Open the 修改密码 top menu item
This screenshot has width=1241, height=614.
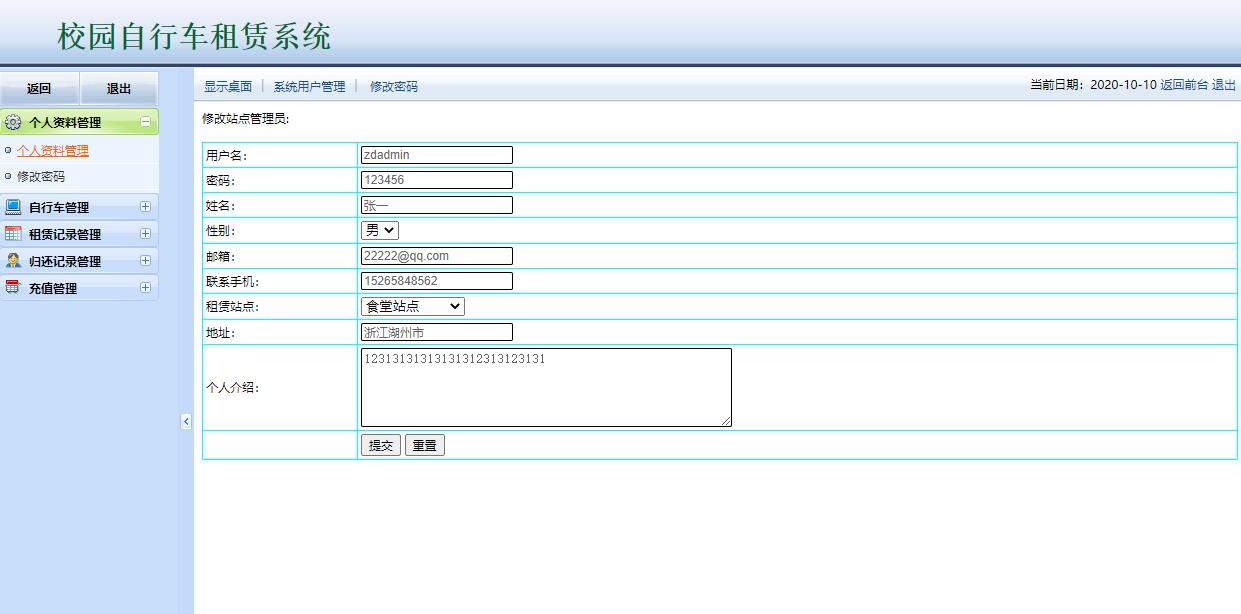coord(394,87)
